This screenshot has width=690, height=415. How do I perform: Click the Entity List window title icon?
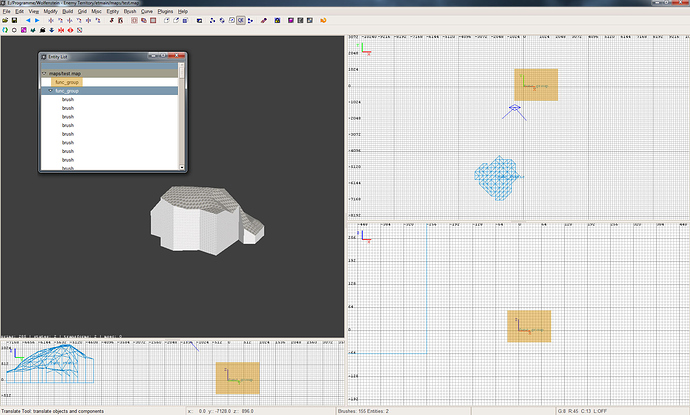pos(43,59)
